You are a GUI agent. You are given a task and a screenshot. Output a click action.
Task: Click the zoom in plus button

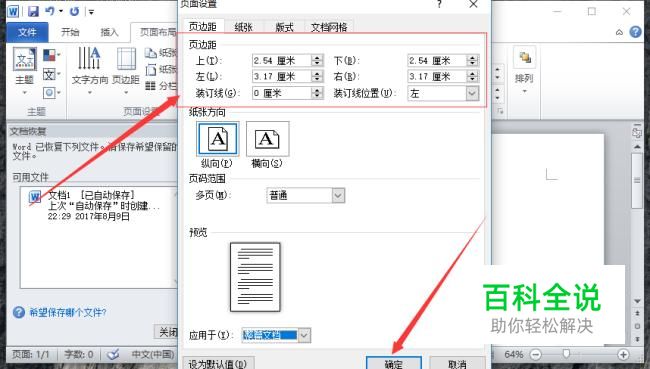(x=623, y=354)
